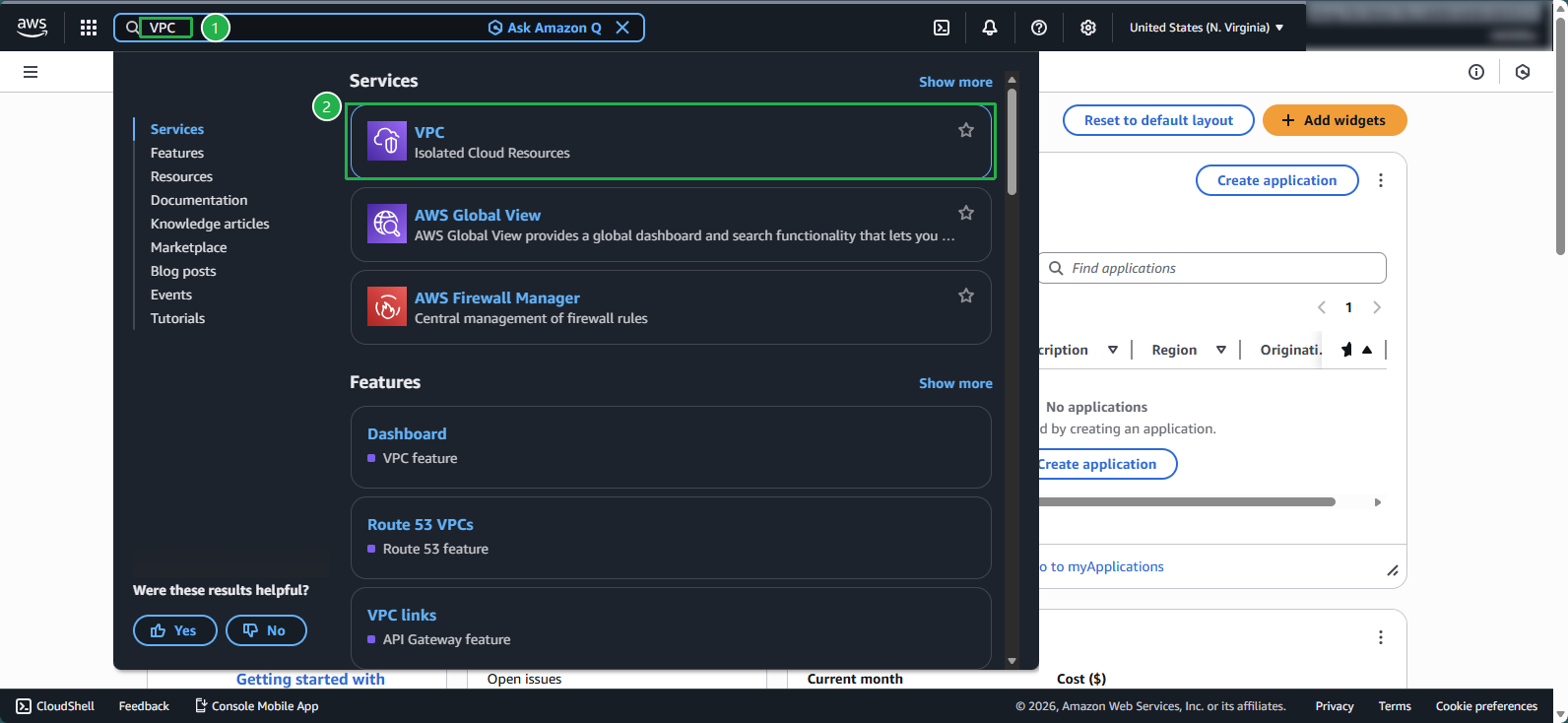1568x723 pixels.
Task: Click Ask Amazon Q in search bar
Action: (x=545, y=28)
